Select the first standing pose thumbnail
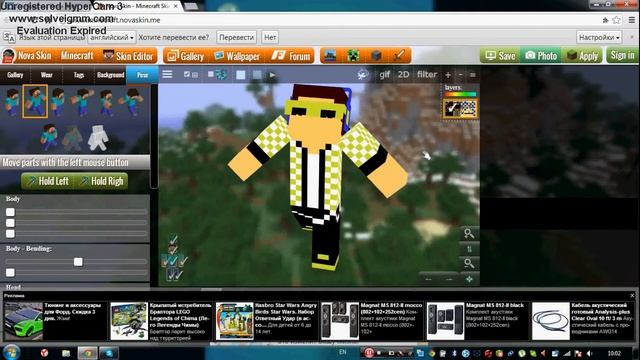The height and width of the screenshot is (360, 640). 12,102
